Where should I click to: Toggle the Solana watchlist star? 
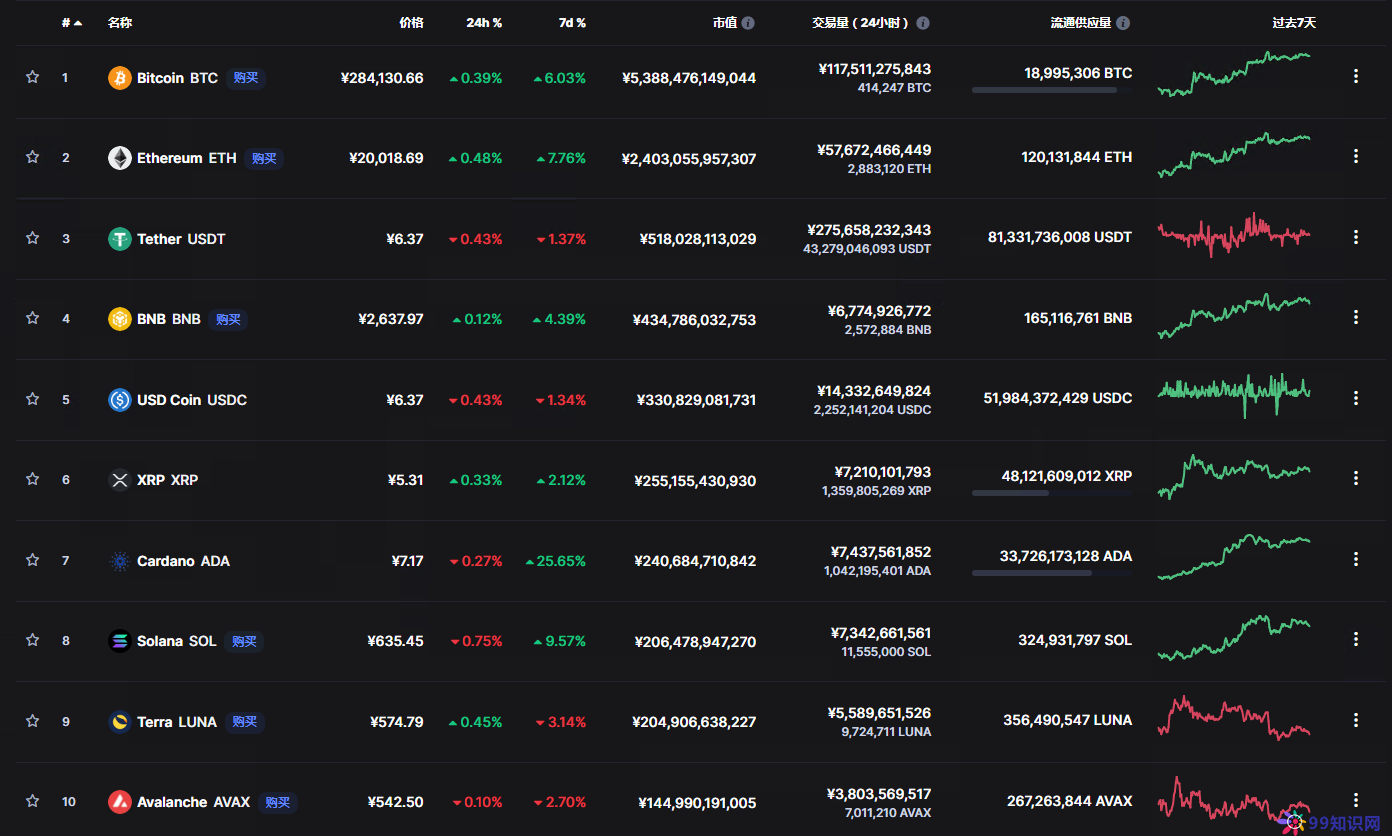pos(32,640)
